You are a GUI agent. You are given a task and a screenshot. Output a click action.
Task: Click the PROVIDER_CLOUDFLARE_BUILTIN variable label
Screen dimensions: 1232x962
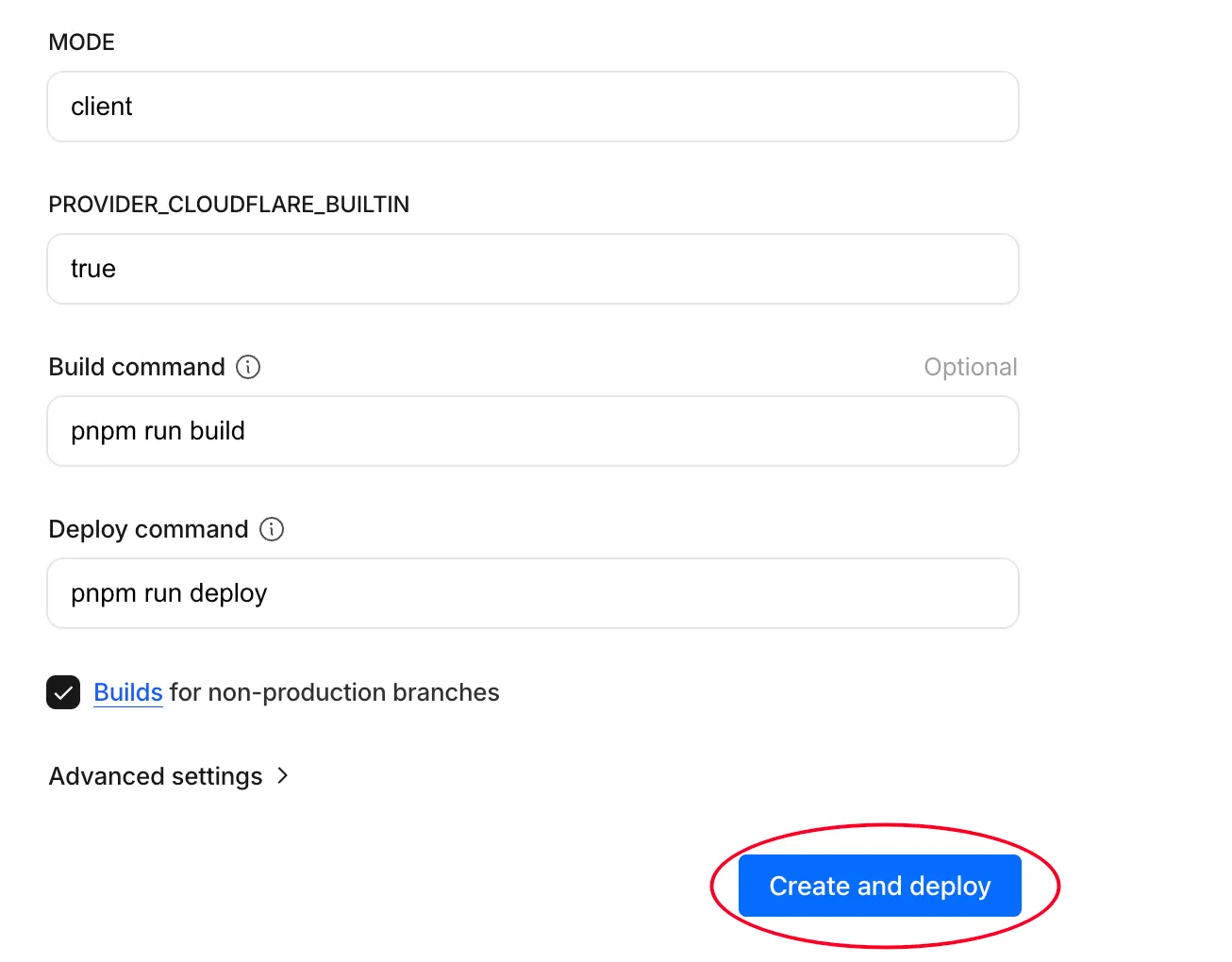(229, 205)
